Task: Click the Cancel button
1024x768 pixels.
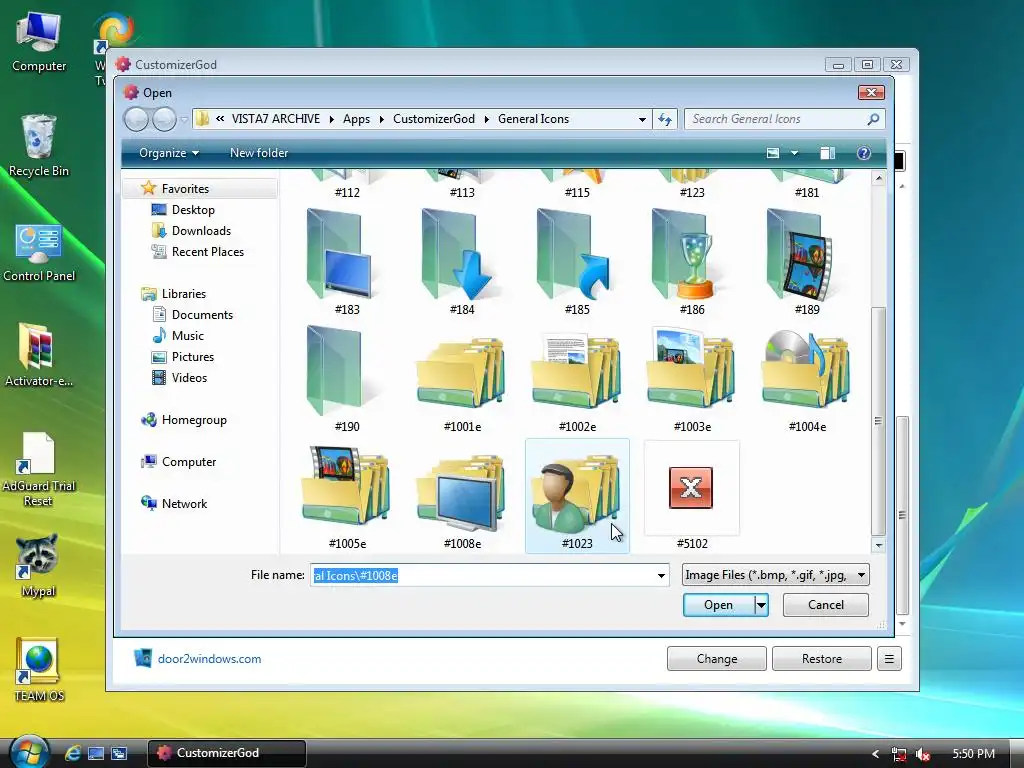Action: point(825,605)
